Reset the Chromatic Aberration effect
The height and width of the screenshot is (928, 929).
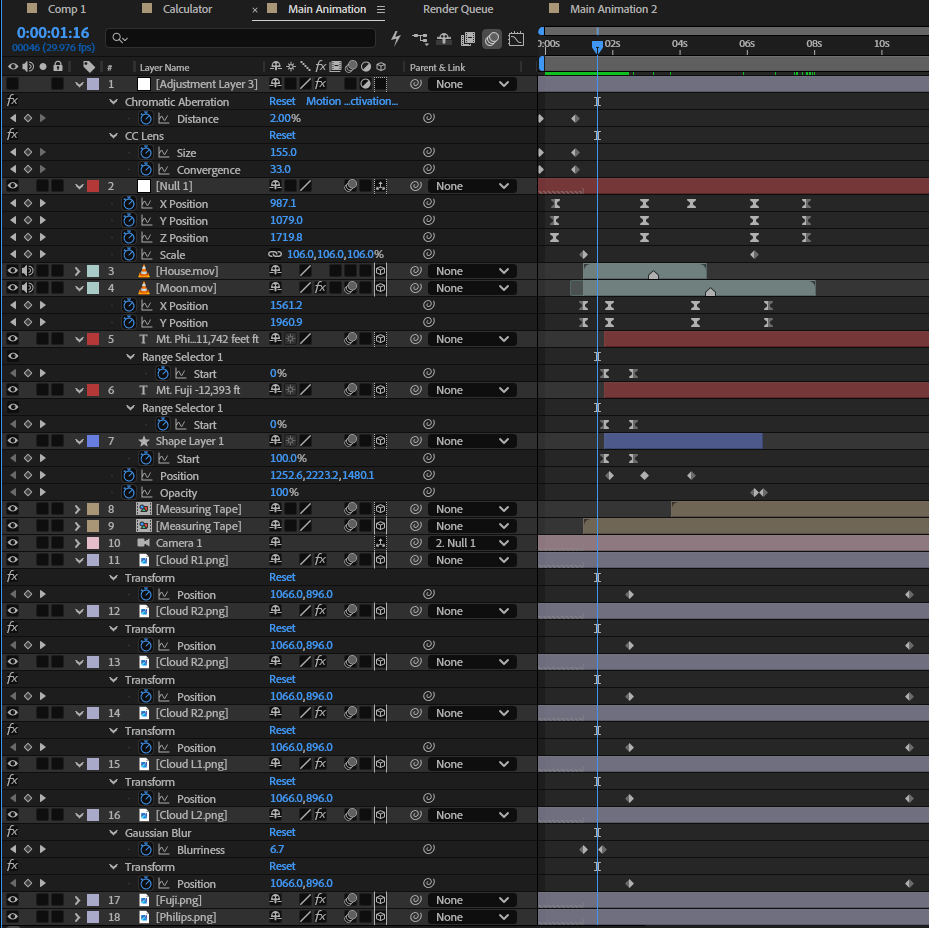282,101
